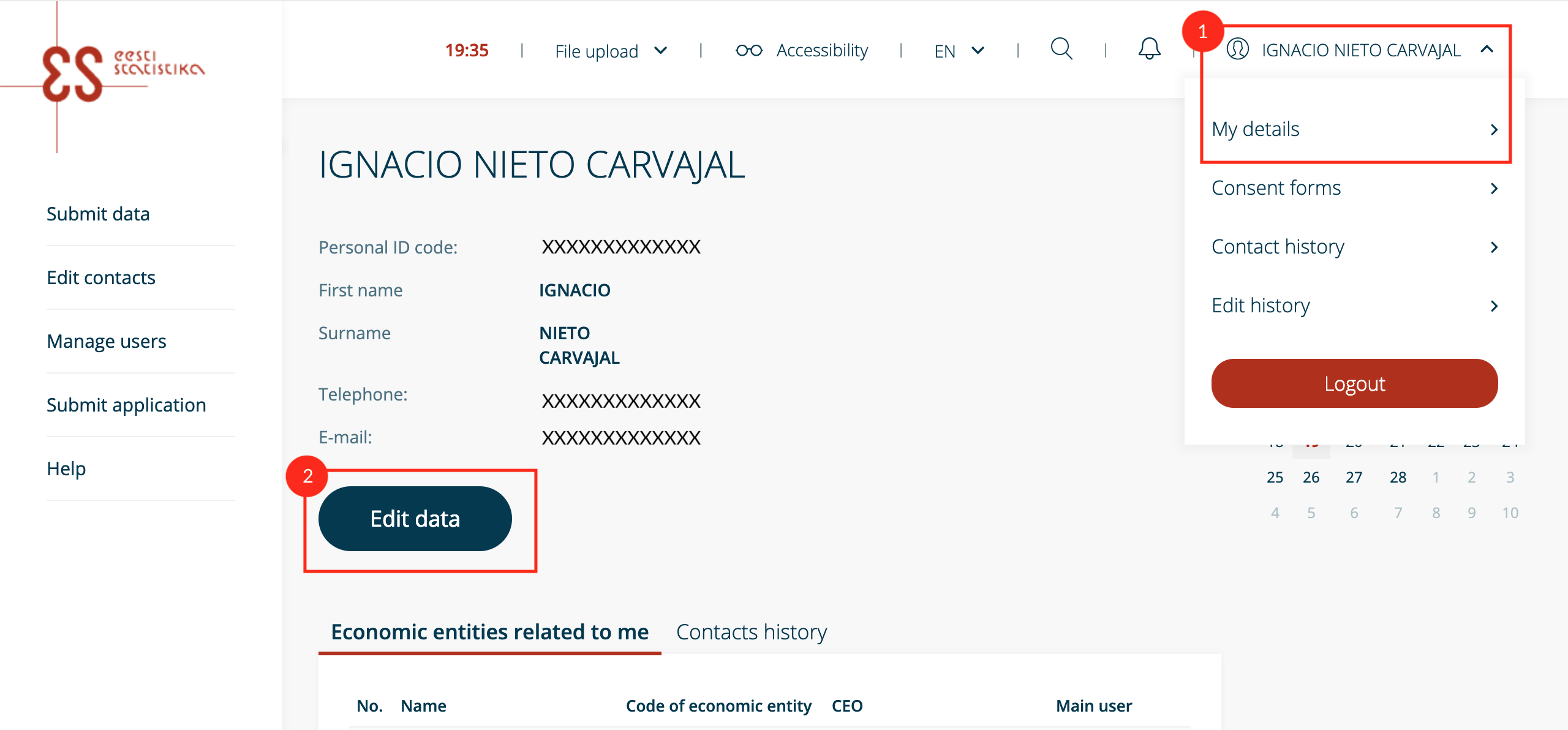Select the Accessibility glasses icon
The width and height of the screenshot is (1568, 730).
(748, 50)
